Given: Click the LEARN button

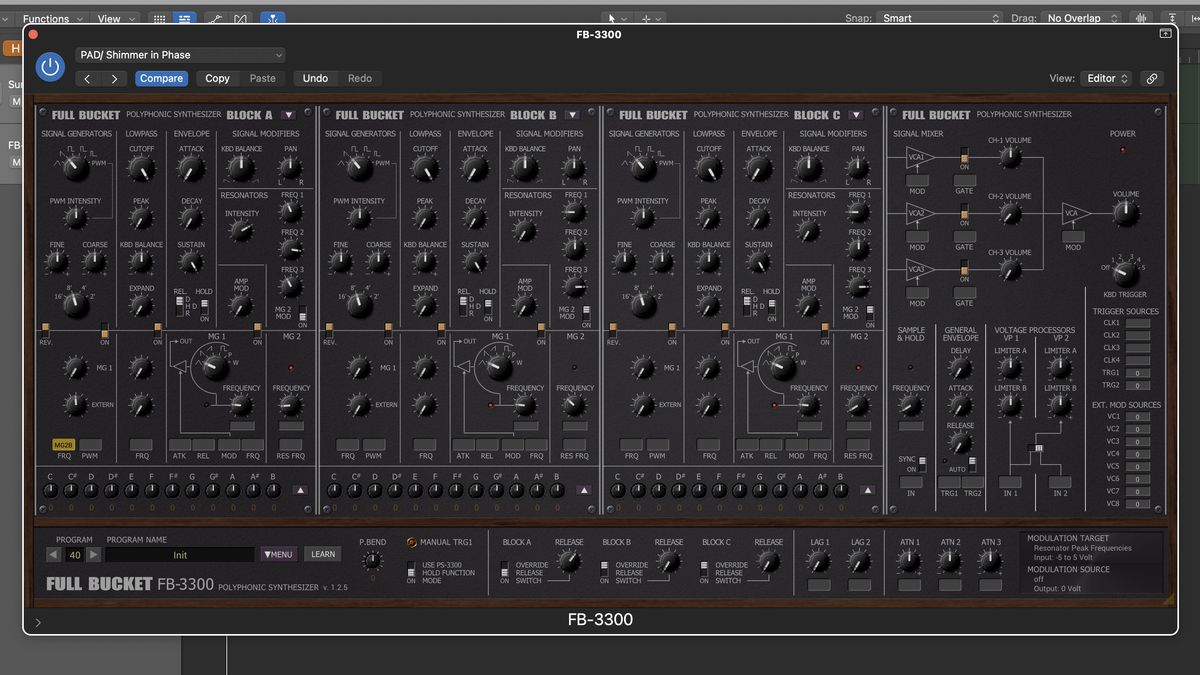Looking at the screenshot, I should [x=323, y=554].
